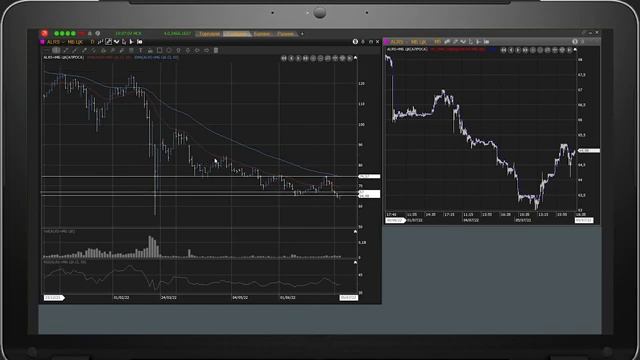This screenshot has width=640, height=360.
Task: Pin the left chart window
Action: tap(363, 42)
